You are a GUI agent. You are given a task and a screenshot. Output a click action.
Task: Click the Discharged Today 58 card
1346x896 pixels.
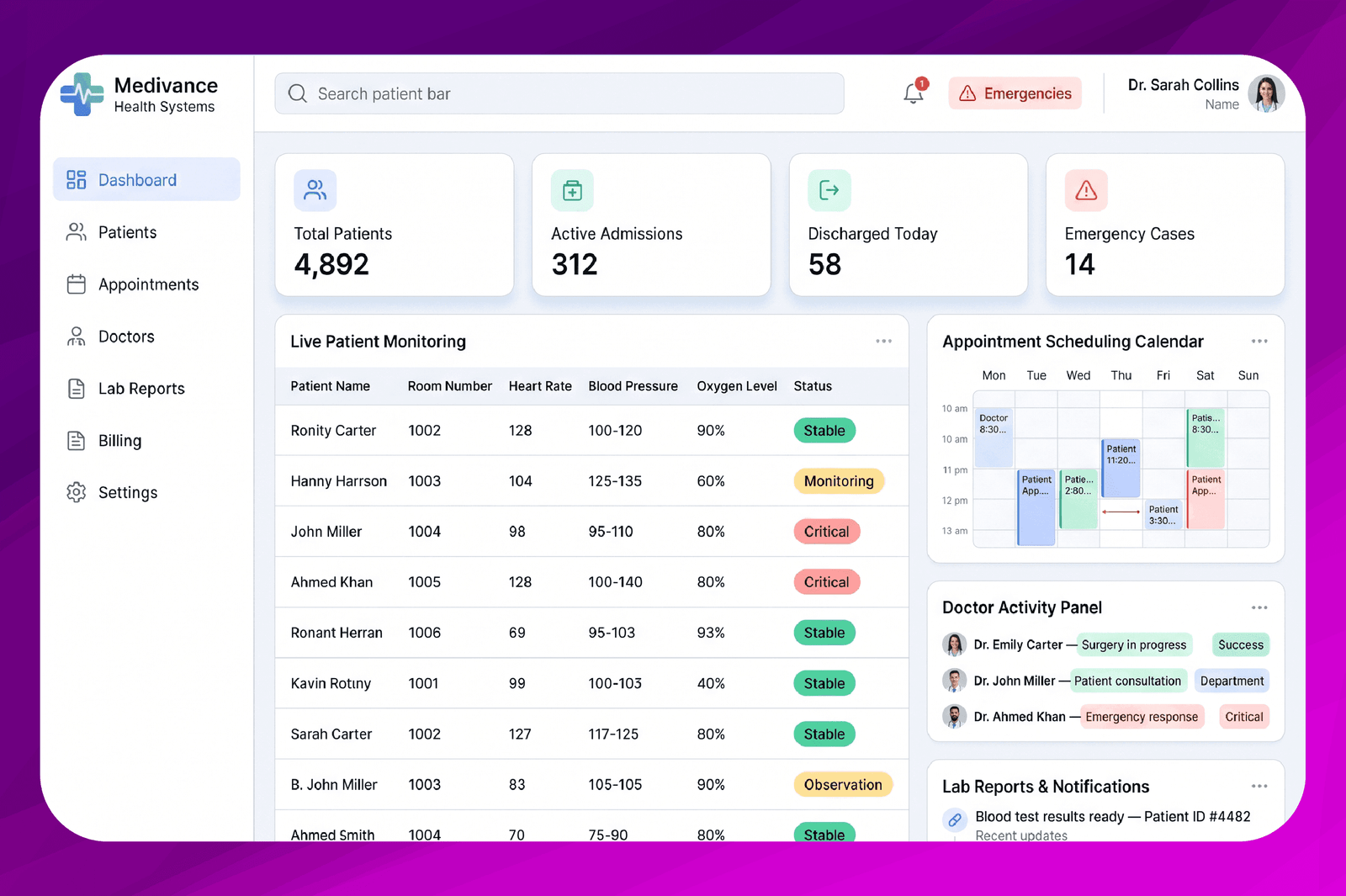(909, 225)
